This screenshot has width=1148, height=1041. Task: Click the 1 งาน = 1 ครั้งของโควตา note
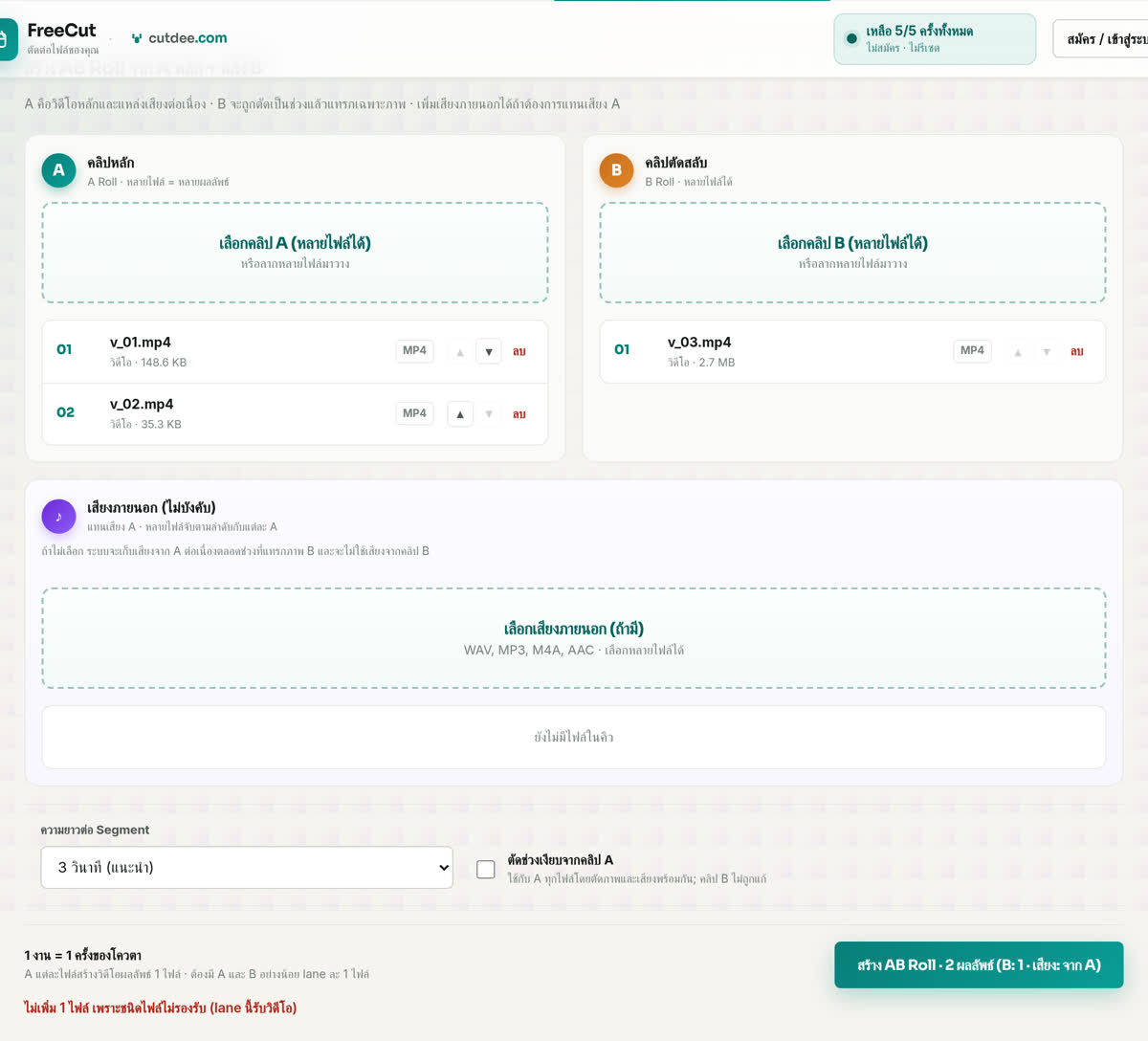click(x=83, y=955)
